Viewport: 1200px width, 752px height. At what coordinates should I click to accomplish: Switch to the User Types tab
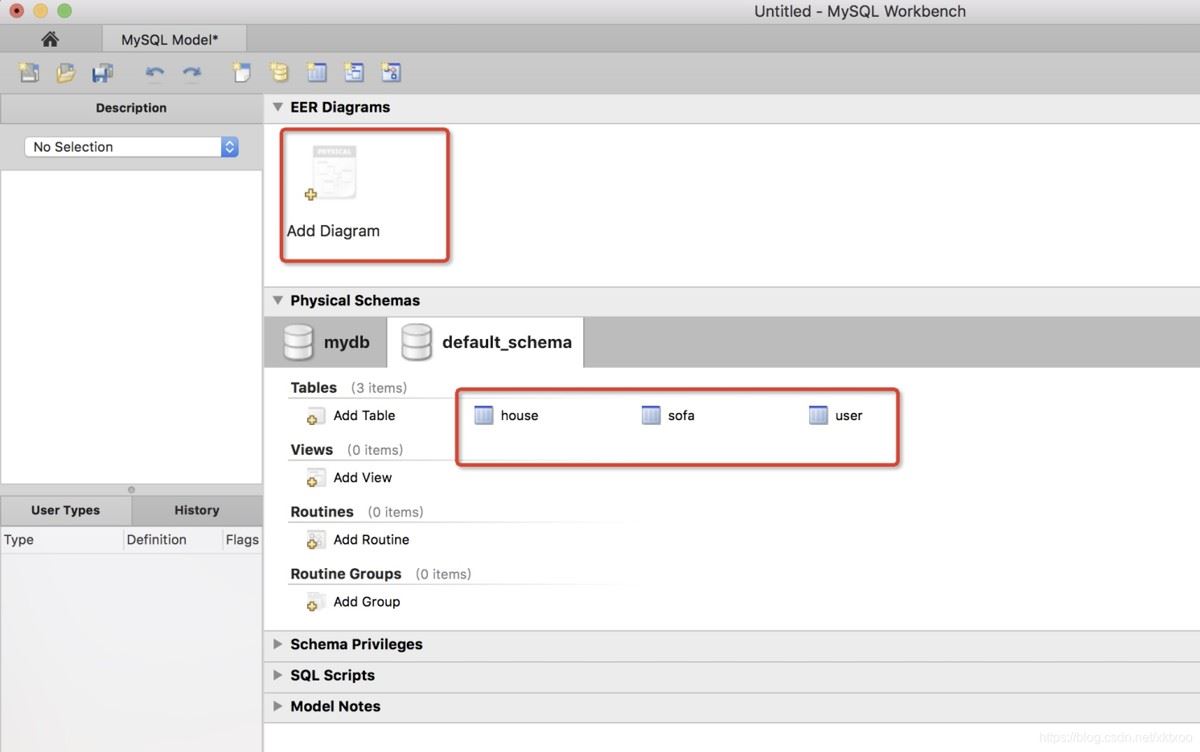[66, 510]
